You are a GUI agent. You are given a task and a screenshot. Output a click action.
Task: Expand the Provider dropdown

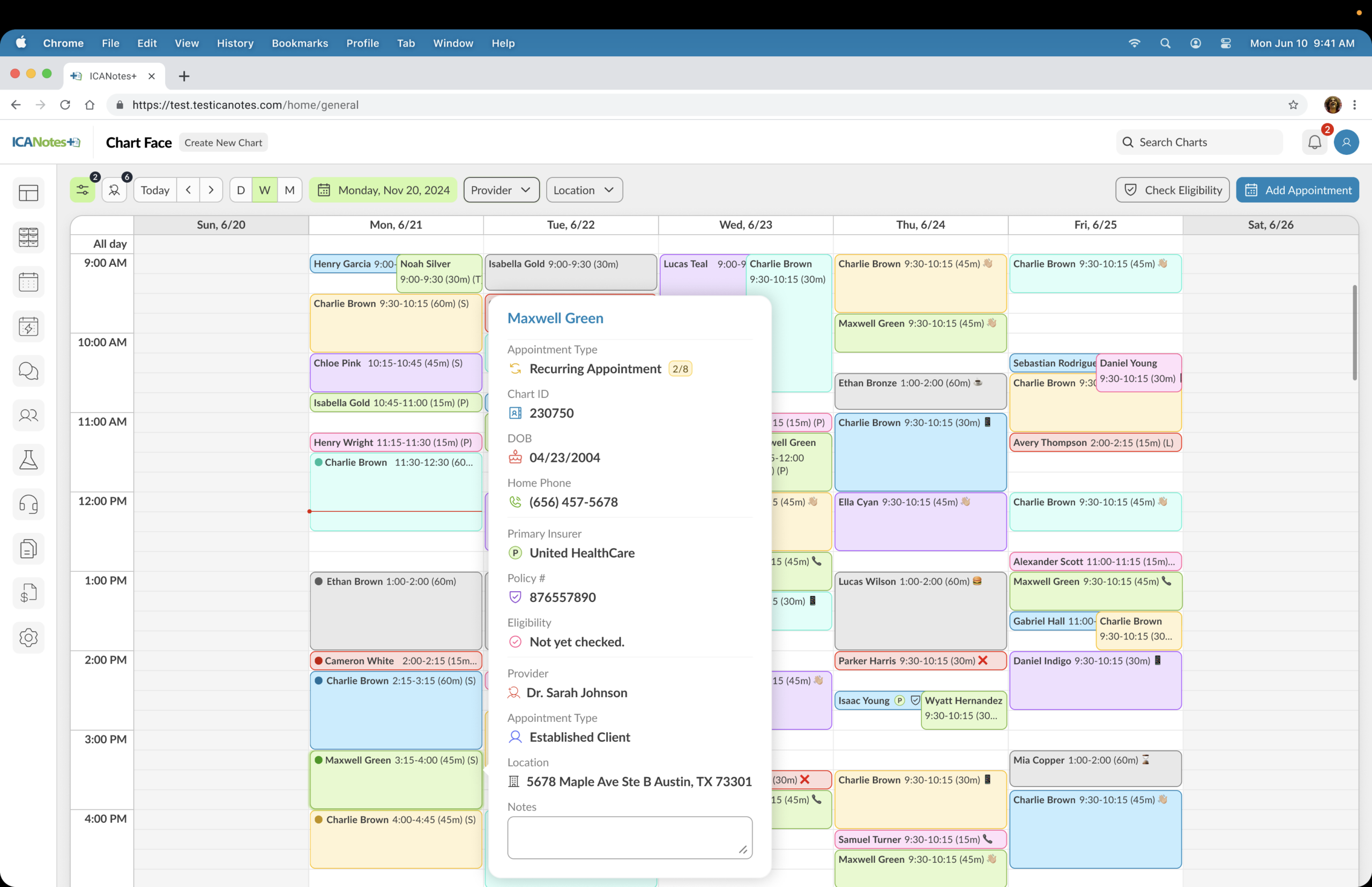[x=501, y=190]
